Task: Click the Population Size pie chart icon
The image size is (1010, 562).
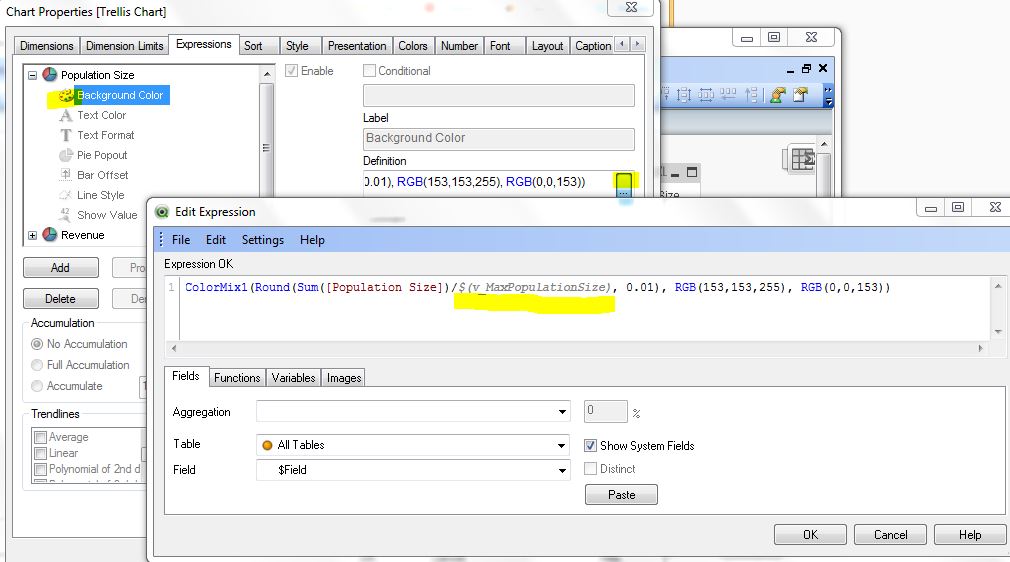Action: [x=50, y=75]
